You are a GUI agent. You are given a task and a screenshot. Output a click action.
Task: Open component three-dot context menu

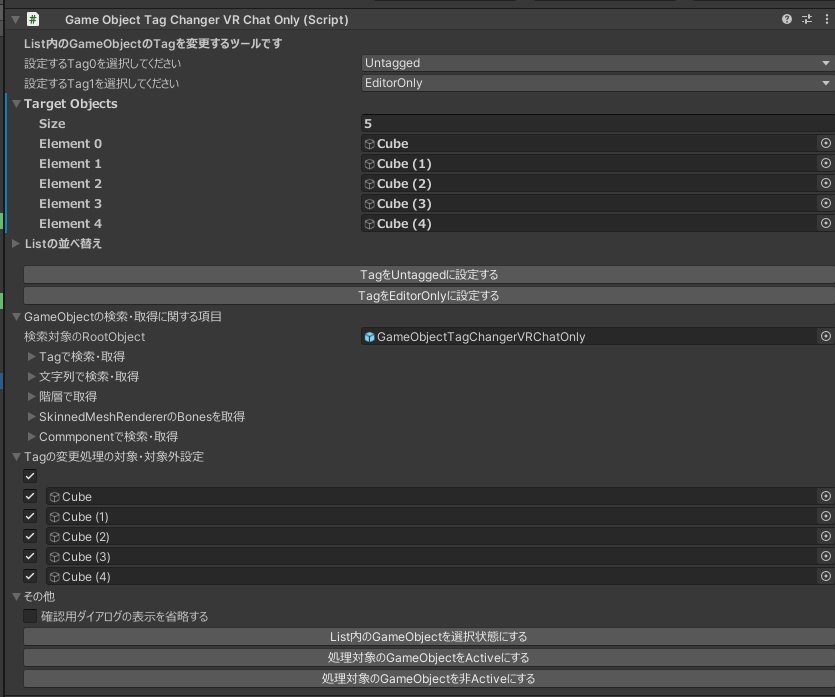coord(826,20)
